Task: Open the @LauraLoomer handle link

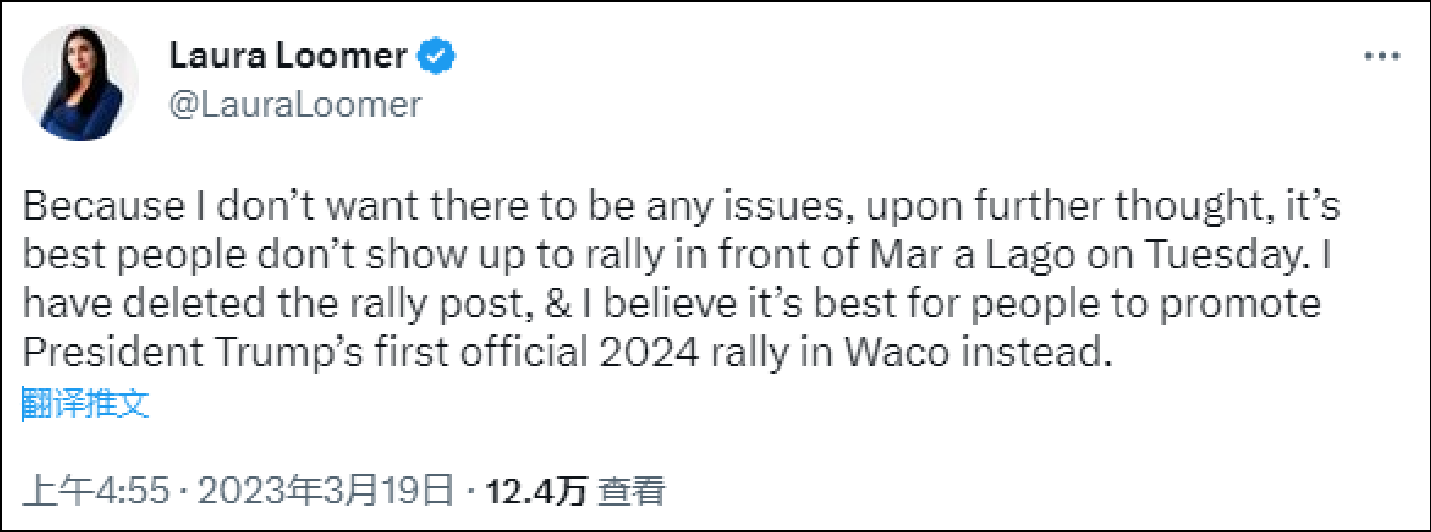Action: [x=295, y=104]
